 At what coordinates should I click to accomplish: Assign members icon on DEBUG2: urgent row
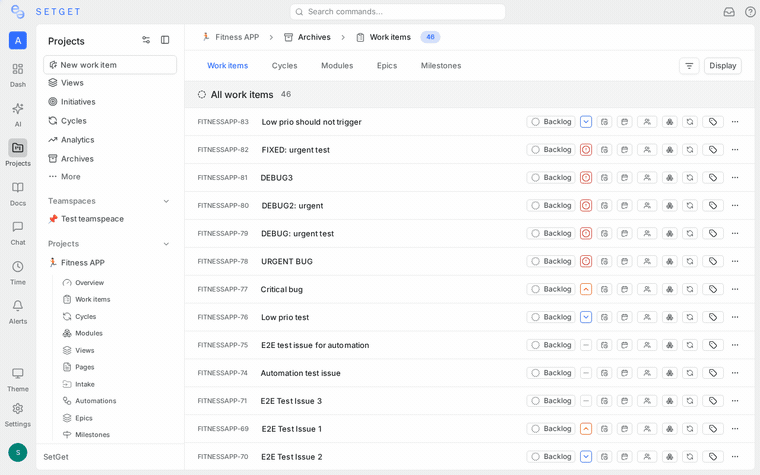click(647, 206)
